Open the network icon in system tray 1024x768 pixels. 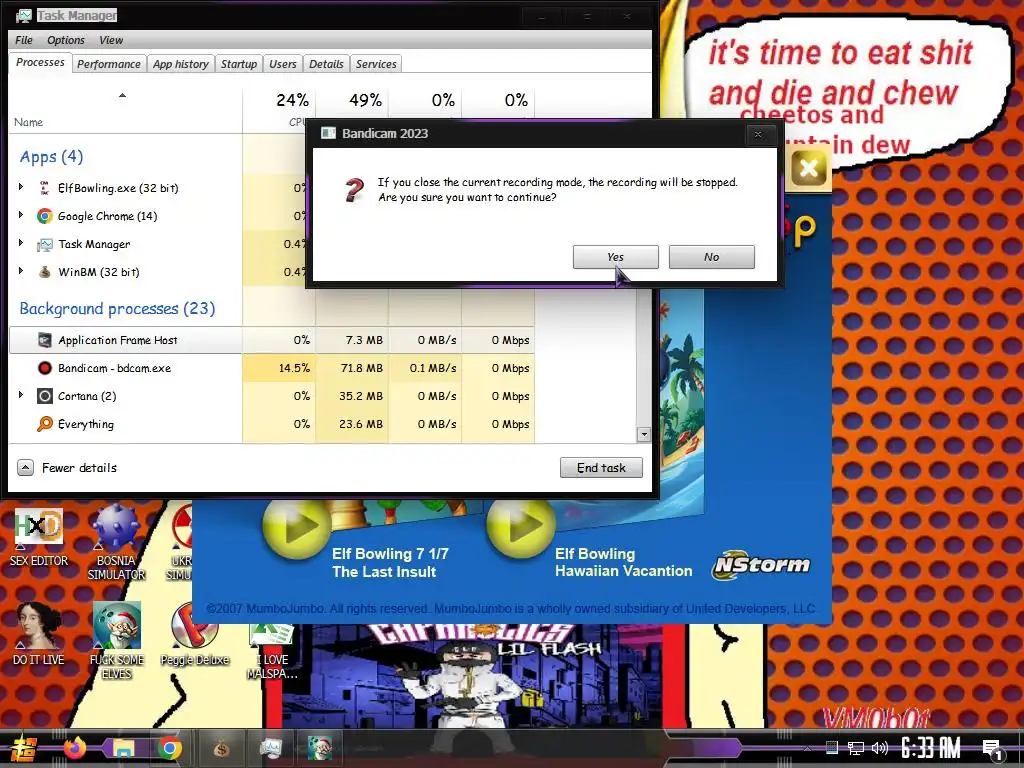(856, 748)
